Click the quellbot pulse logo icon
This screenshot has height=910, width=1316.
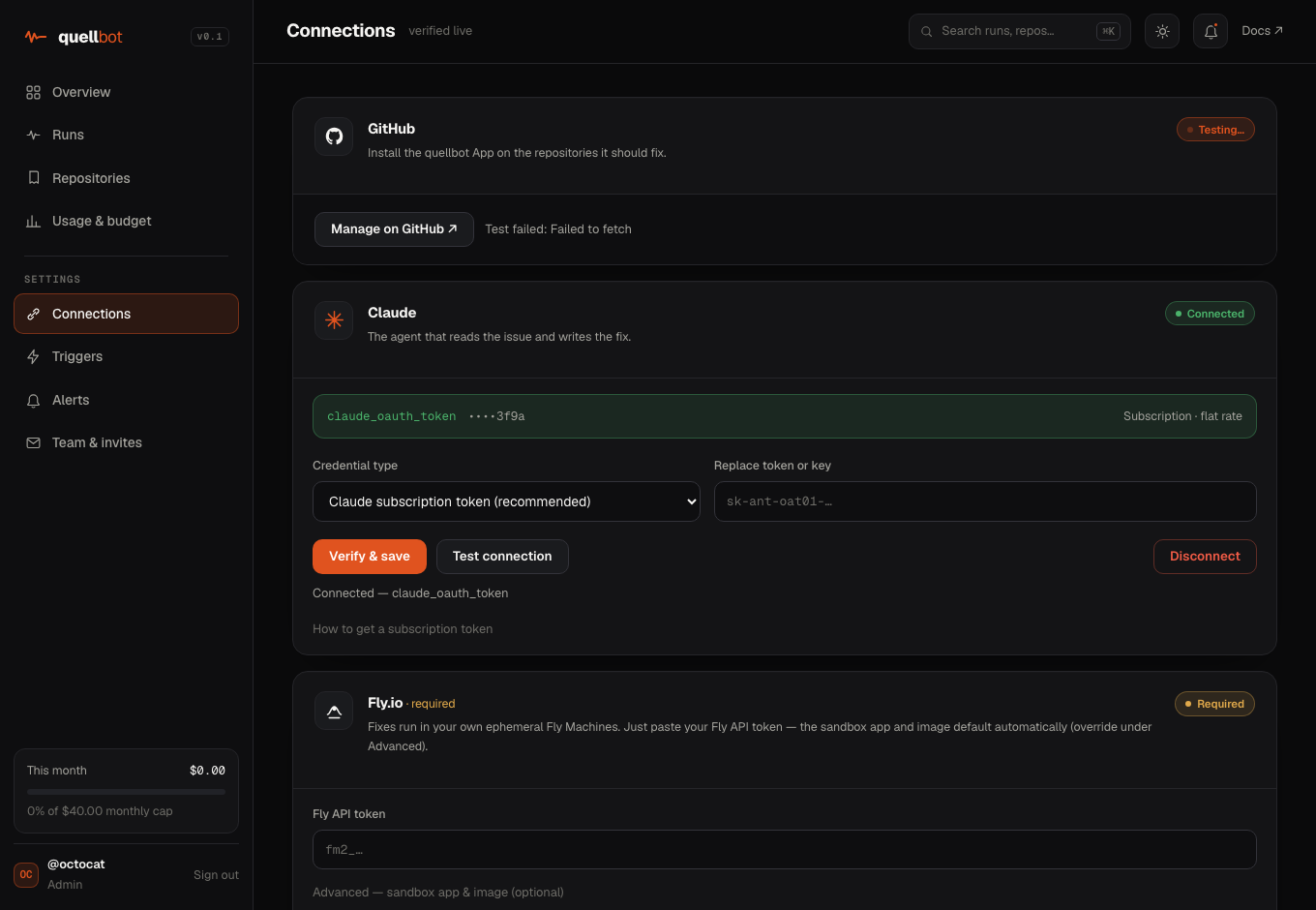(x=36, y=37)
